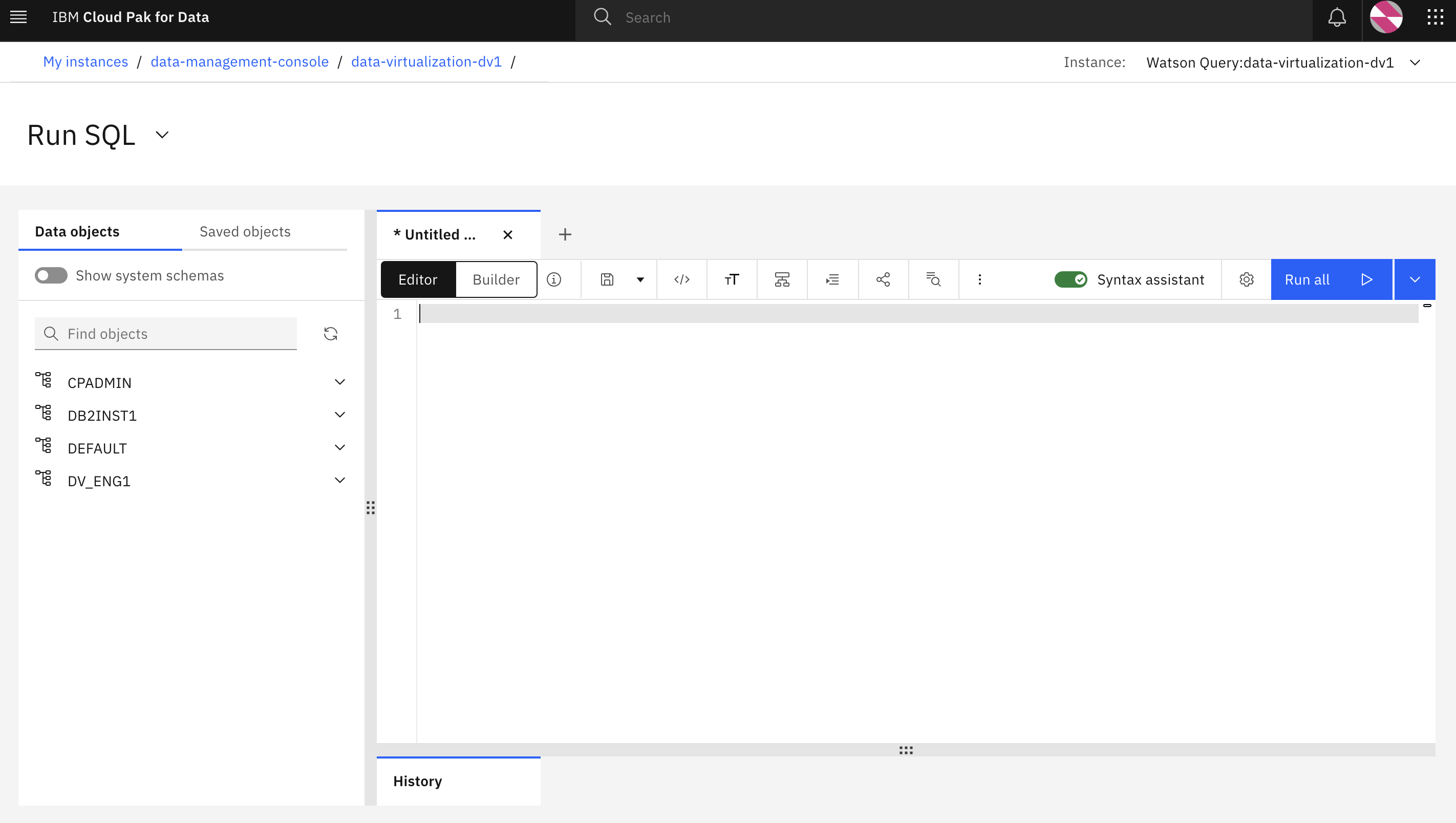Expand the DEFAULT schema chevron

[x=340, y=448]
